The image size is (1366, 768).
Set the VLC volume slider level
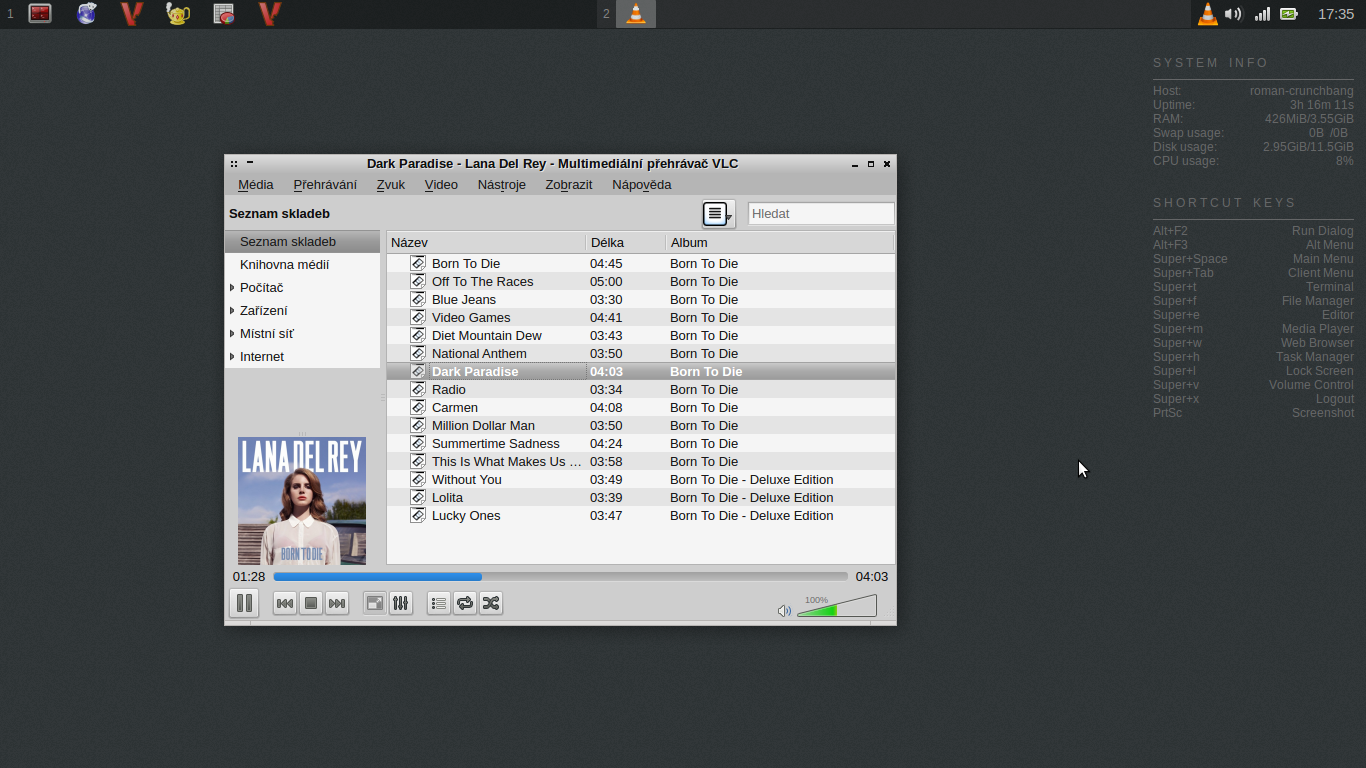(x=836, y=606)
